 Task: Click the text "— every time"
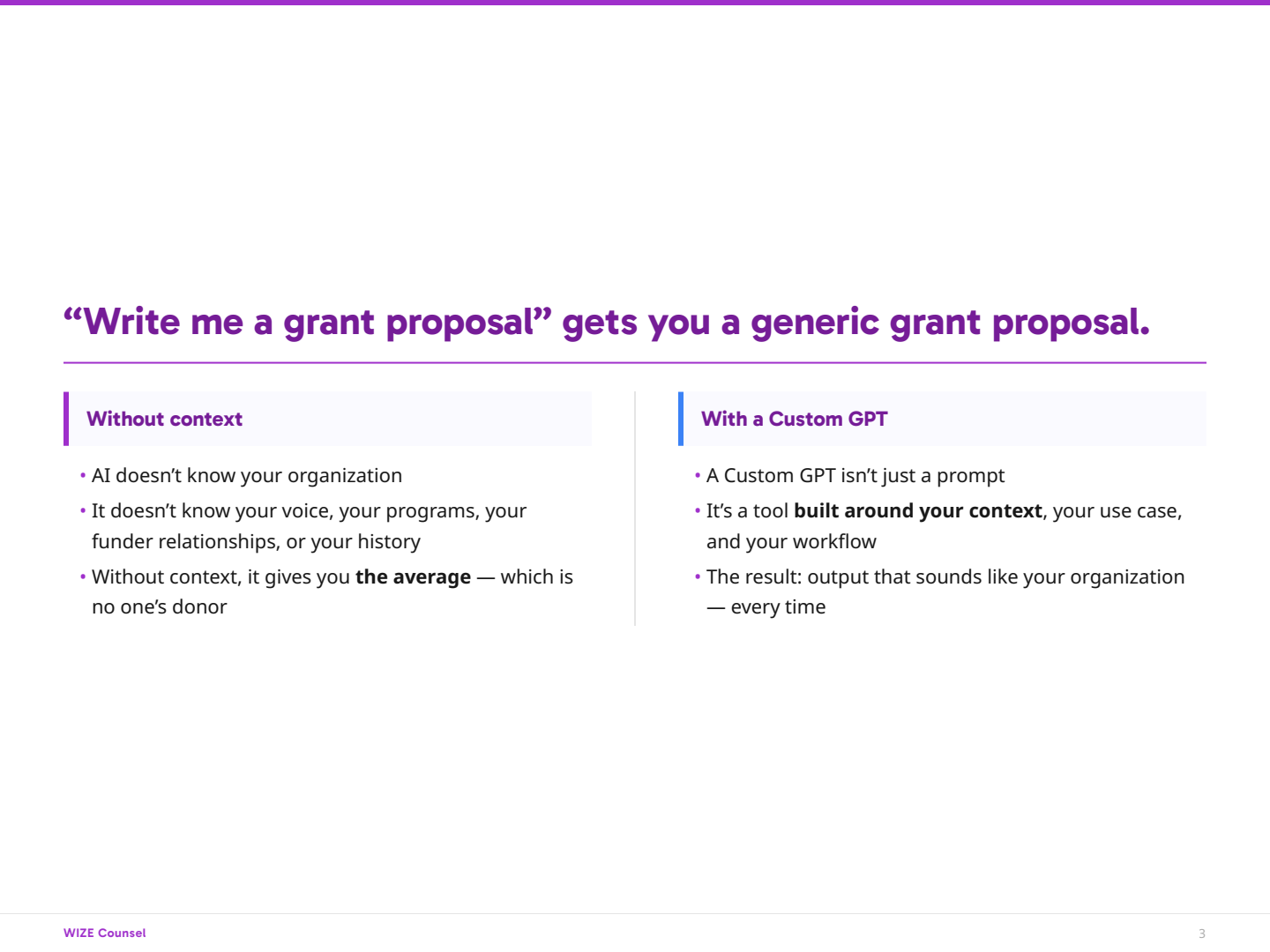pyautogui.click(x=766, y=607)
